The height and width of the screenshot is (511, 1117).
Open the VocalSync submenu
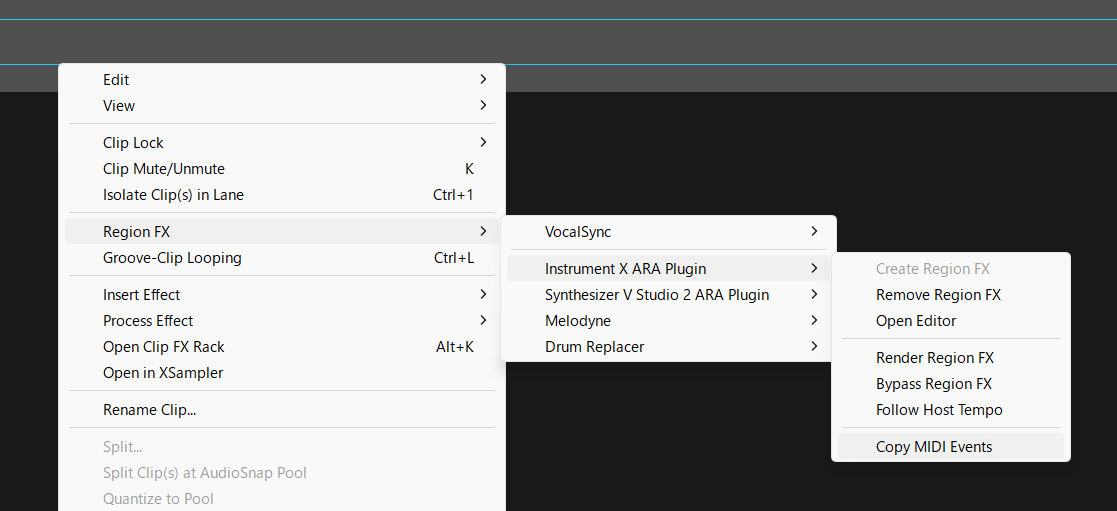pos(668,232)
